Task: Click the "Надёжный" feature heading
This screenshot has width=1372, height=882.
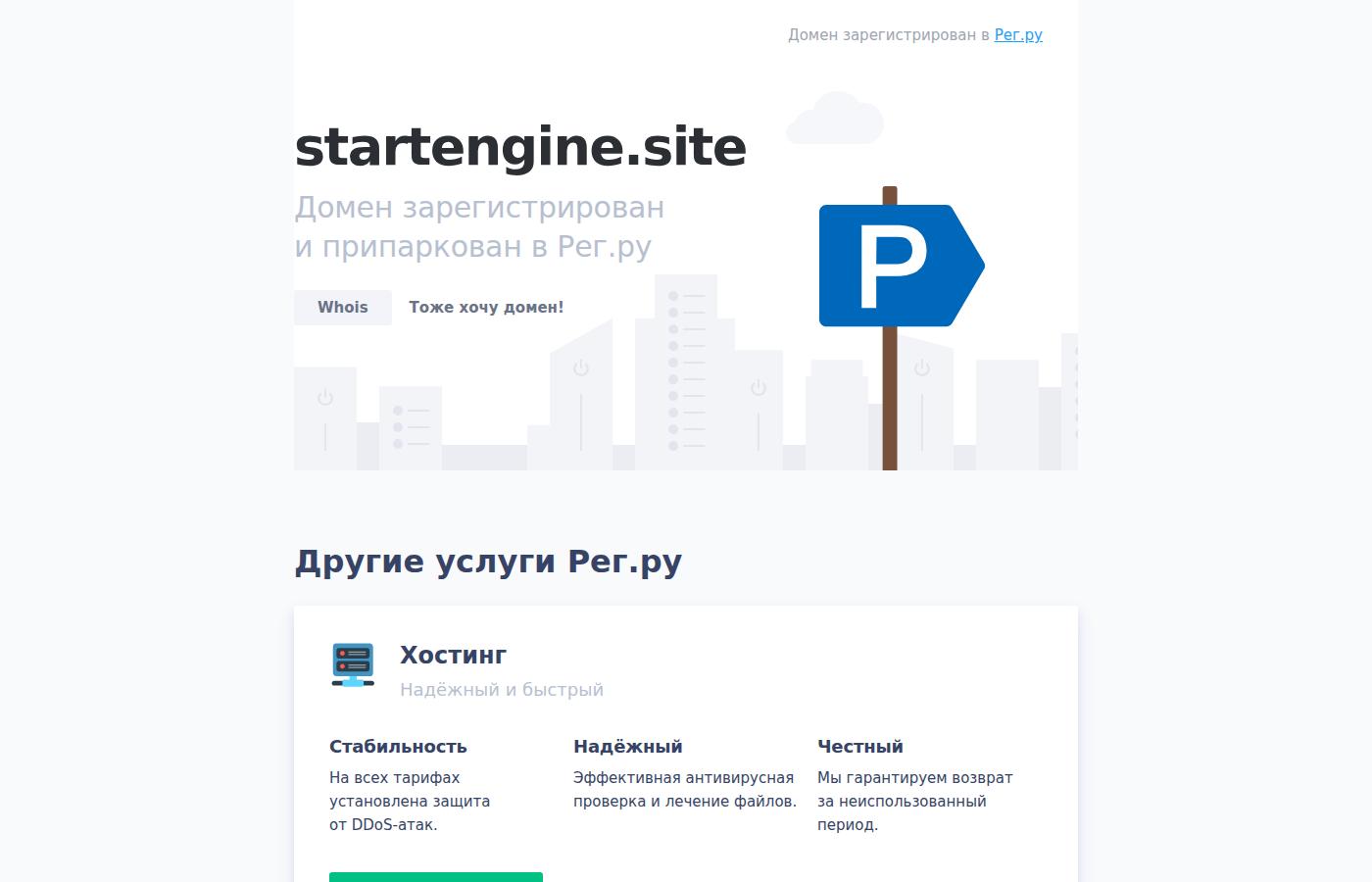Action: pyautogui.click(x=628, y=747)
